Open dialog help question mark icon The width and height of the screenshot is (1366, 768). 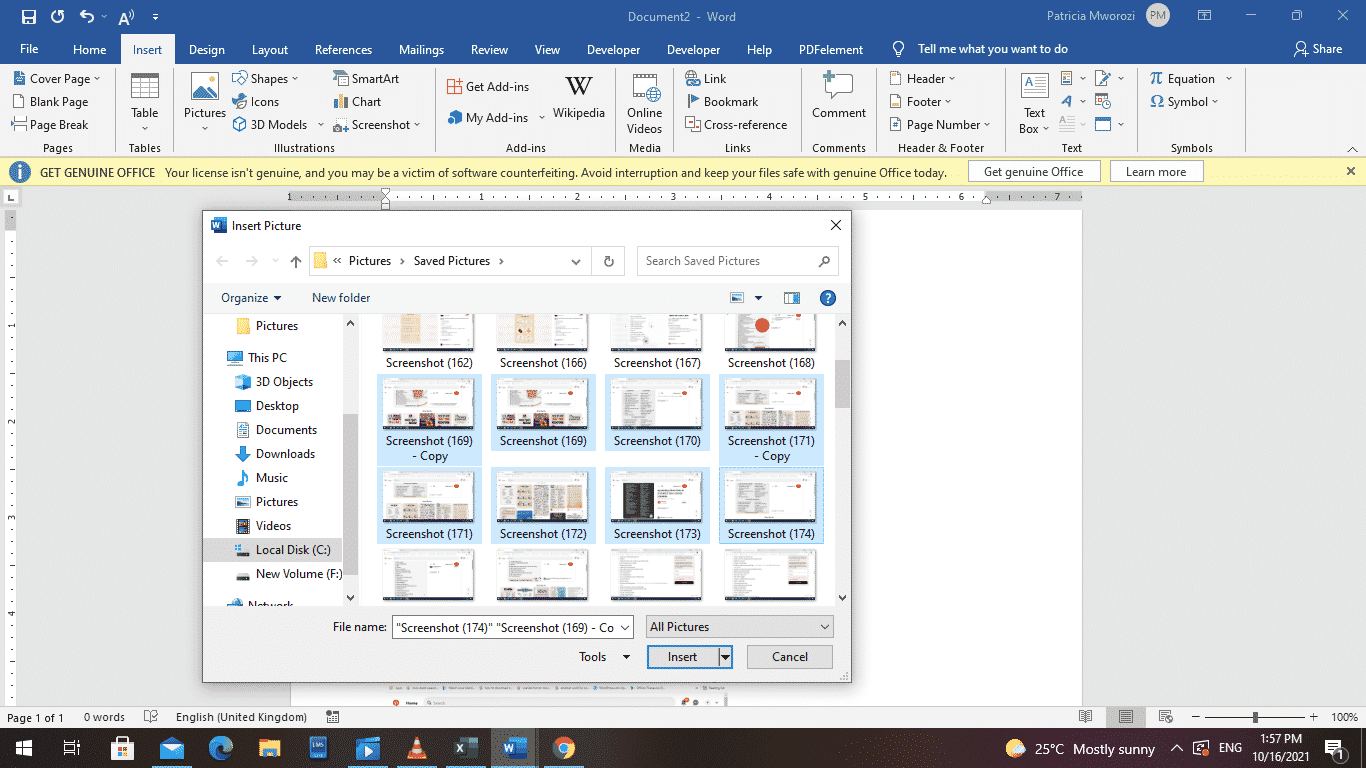pyautogui.click(x=827, y=298)
